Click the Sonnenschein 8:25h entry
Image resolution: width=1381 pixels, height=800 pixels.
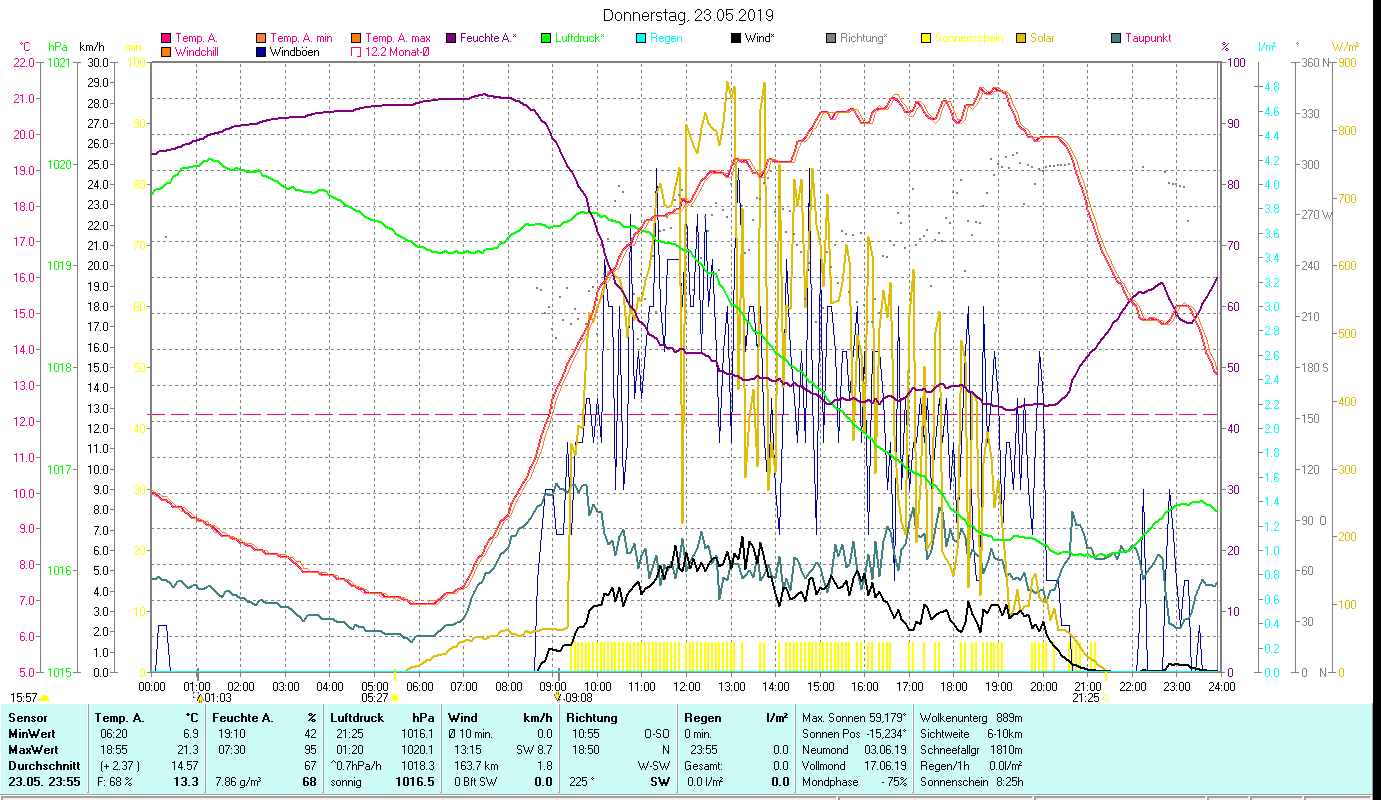pos(972,782)
